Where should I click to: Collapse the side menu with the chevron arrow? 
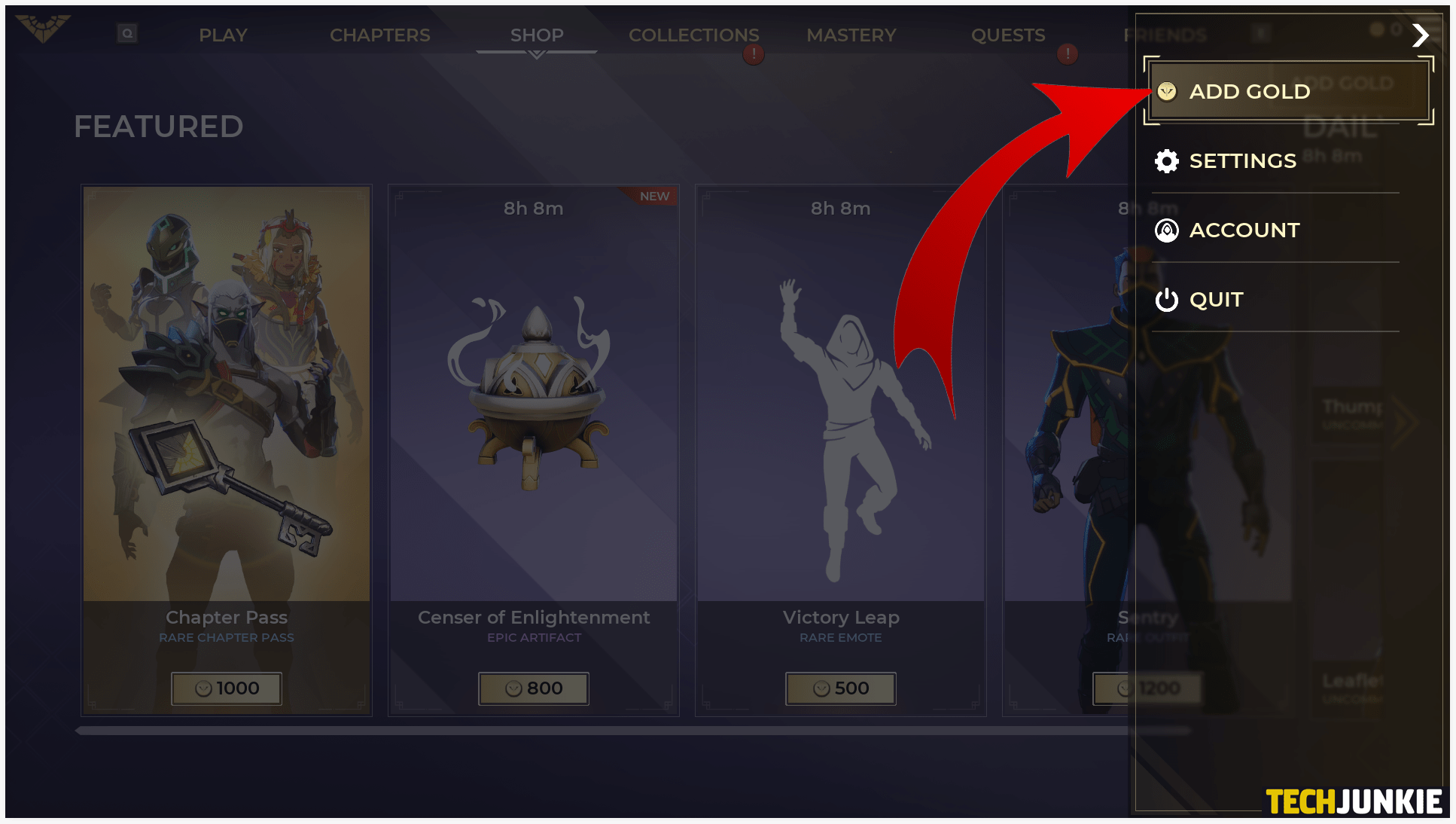[1420, 35]
